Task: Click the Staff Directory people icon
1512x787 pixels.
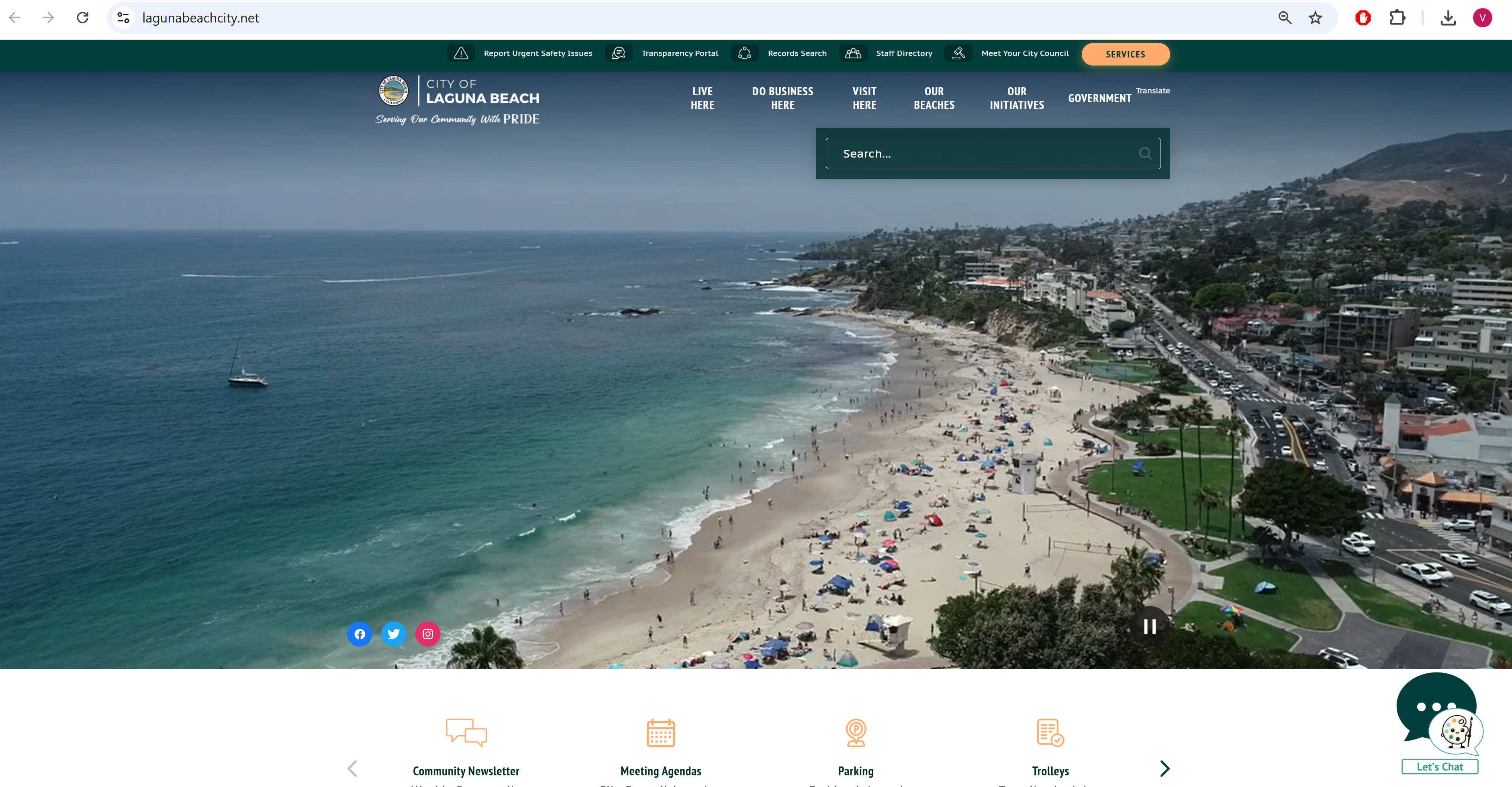Action: click(x=853, y=53)
